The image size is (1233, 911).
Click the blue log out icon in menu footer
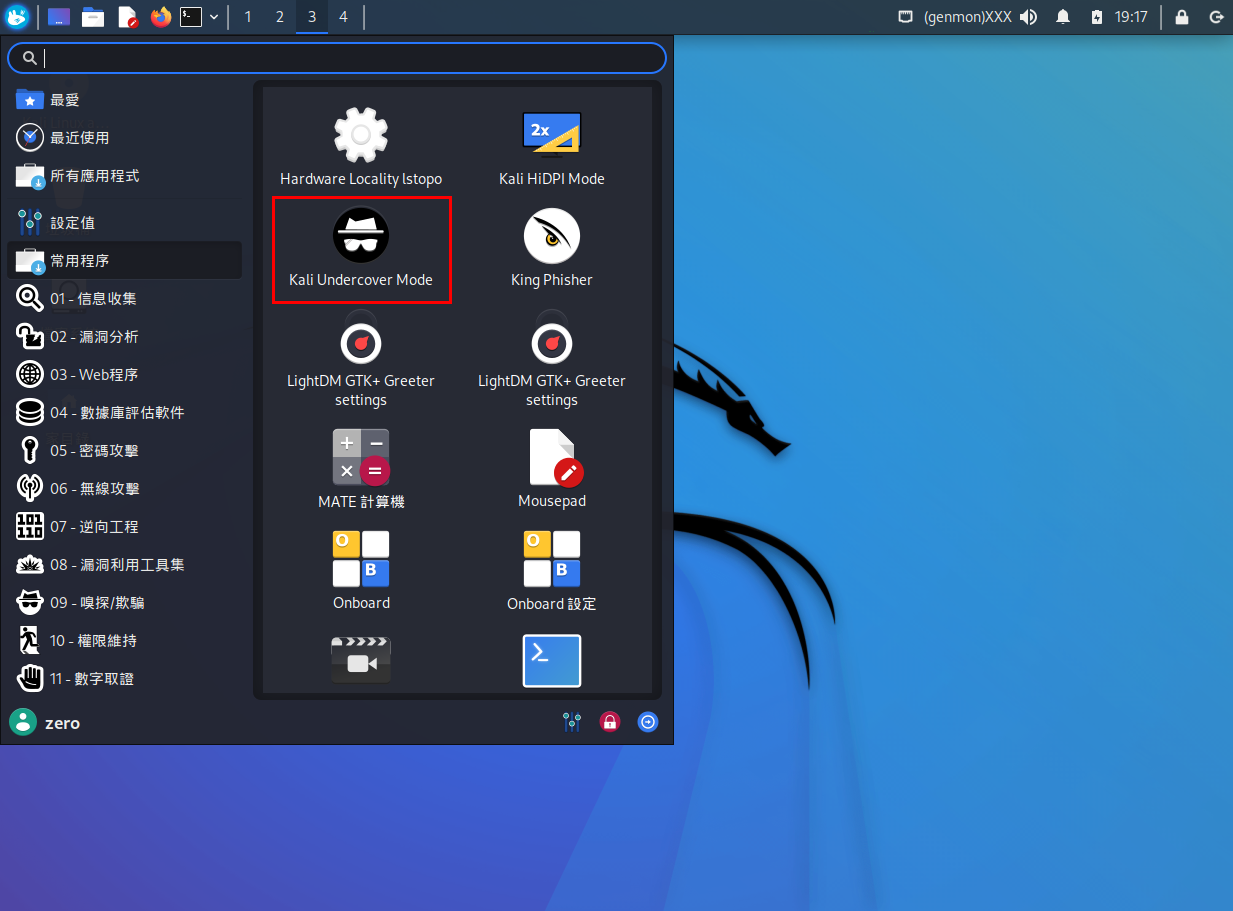click(x=648, y=722)
